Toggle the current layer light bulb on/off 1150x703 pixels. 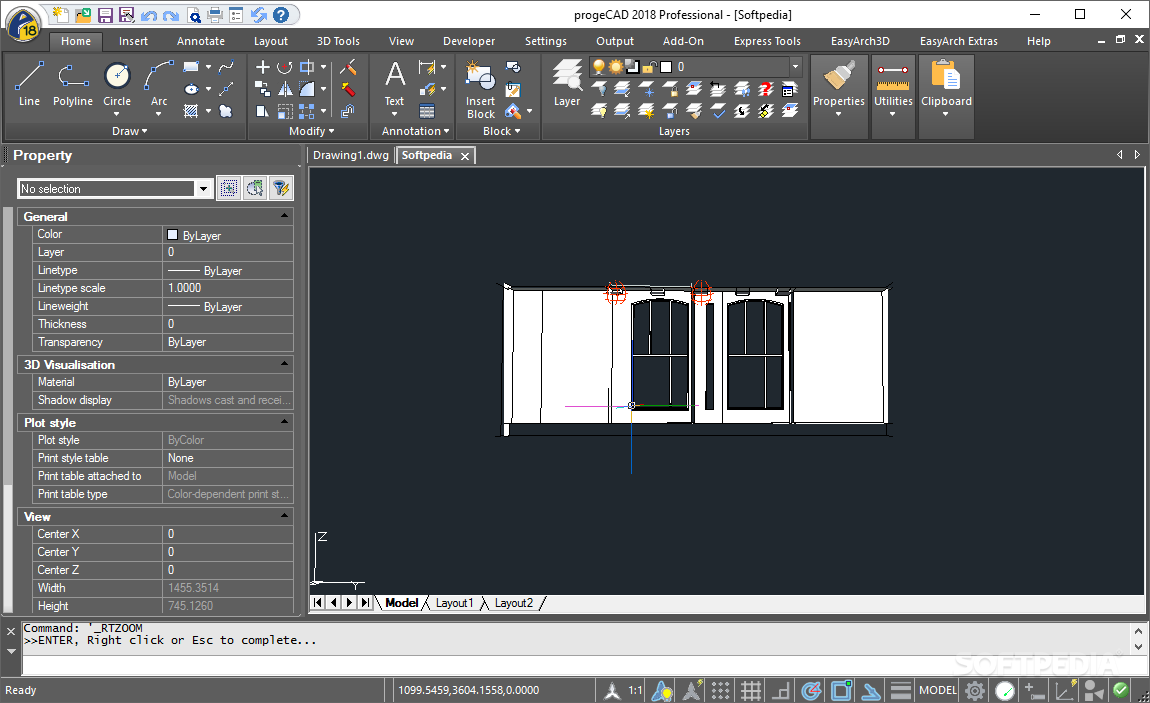point(598,66)
